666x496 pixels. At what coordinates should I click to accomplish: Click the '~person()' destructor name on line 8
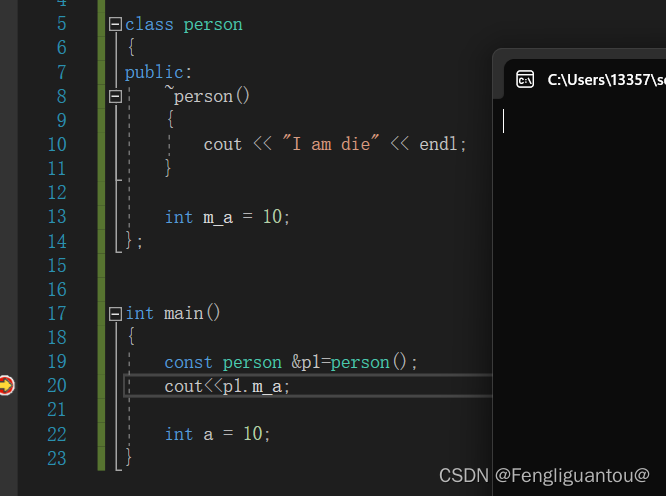tap(207, 96)
